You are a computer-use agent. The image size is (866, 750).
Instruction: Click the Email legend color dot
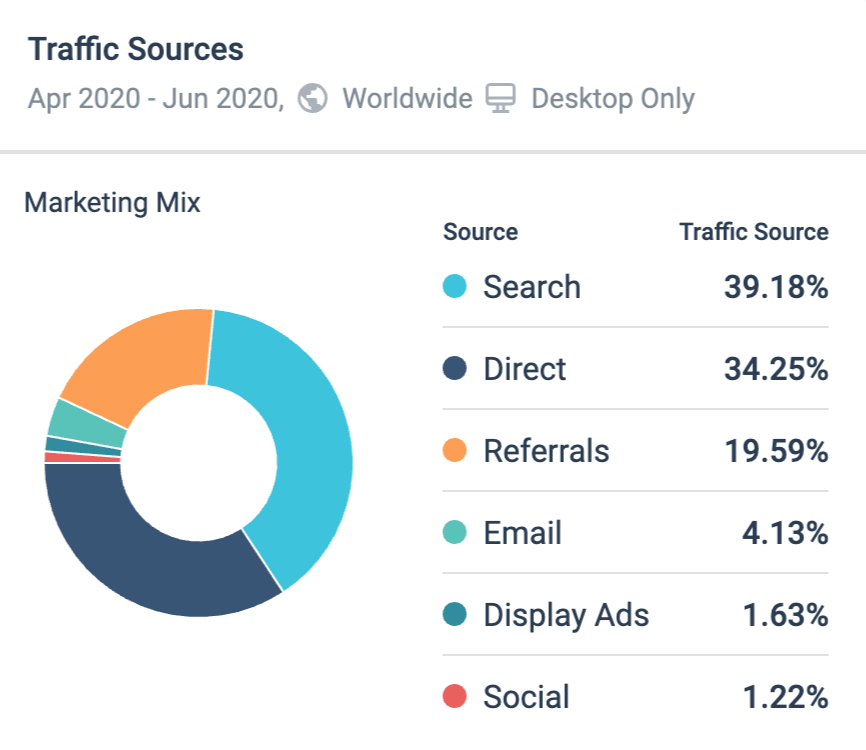455,532
